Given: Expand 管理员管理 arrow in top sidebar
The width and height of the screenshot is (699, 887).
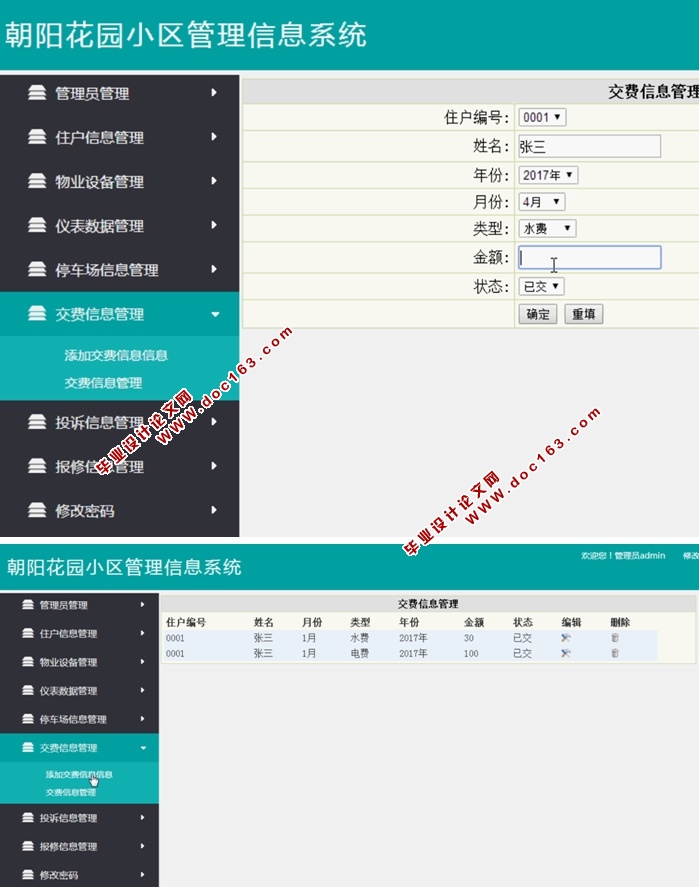Looking at the screenshot, I should coord(214,92).
